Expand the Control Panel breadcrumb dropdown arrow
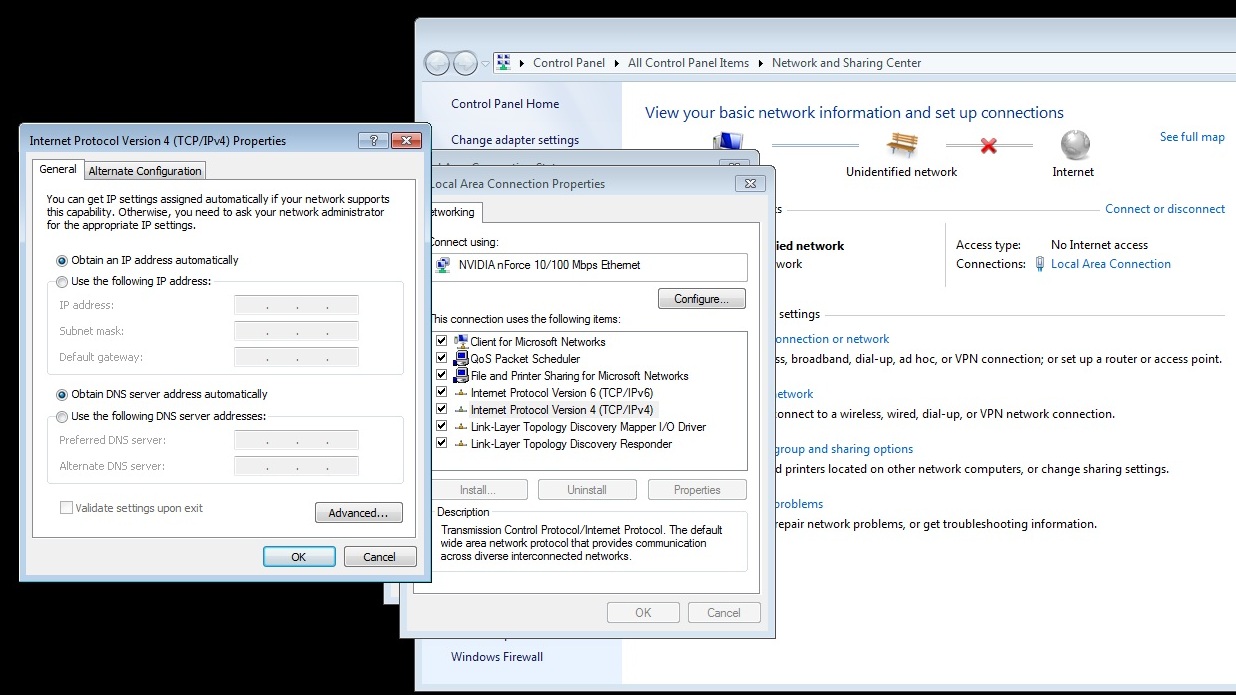Screen dimensions: 1236x695 (617, 63)
